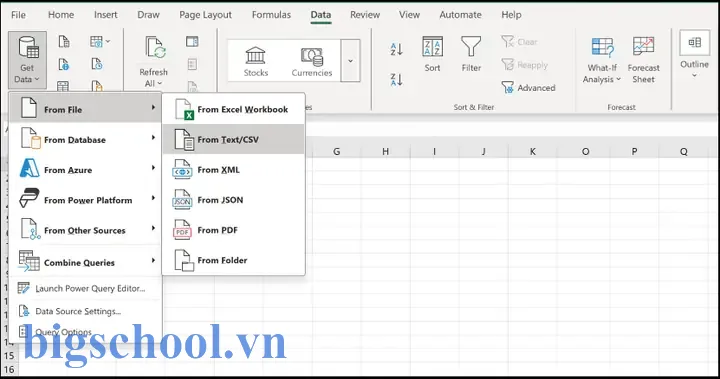This screenshot has height=379, width=720.
Task: Click the Refresh All icon
Action: [155, 48]
